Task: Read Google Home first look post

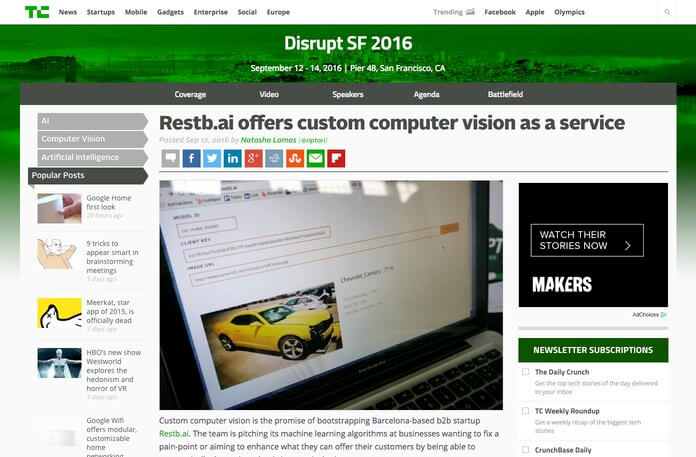Action: (109, 202)
